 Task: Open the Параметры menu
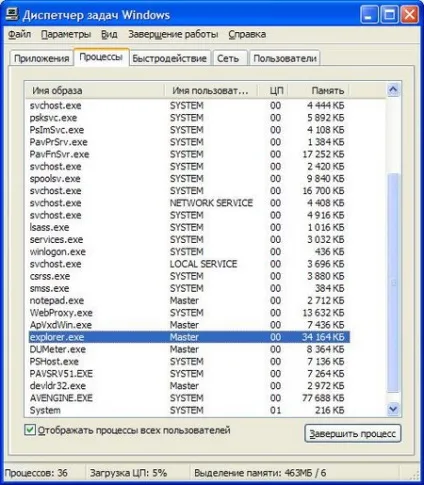point(66,34)
